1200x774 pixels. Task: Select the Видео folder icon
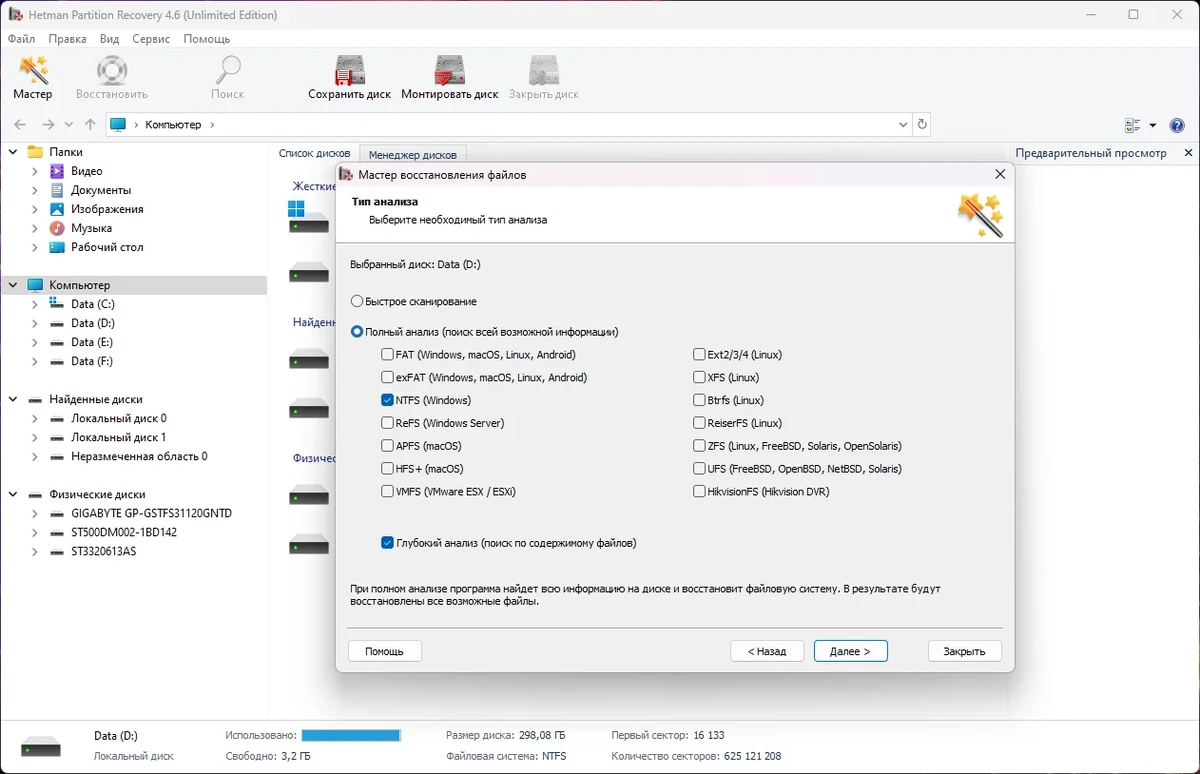pyautogui.click(x=58, y=171)
